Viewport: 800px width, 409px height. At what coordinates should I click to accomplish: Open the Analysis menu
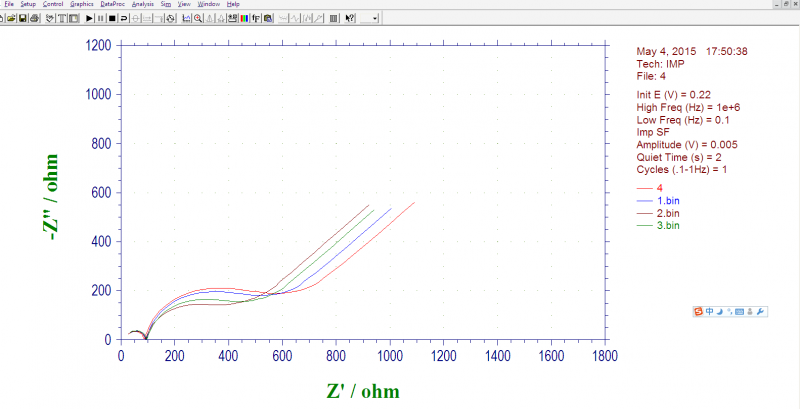click(142, 4)
